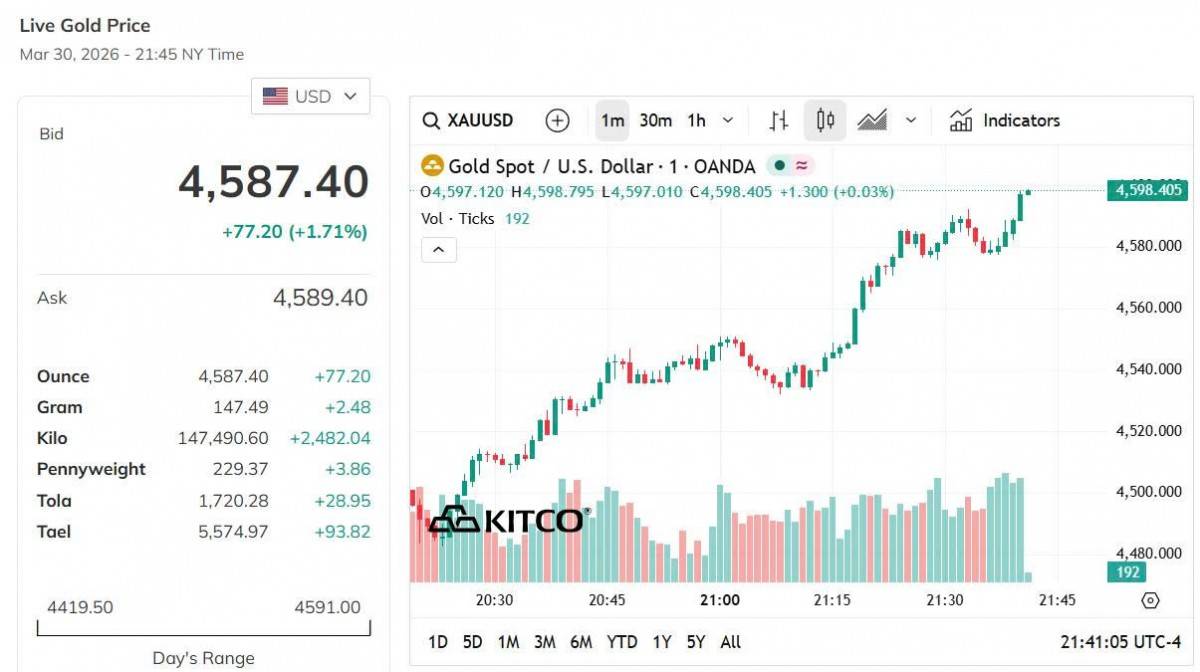Open the USD currency dropdown
Screen dimensions: 1200x672
310,96
